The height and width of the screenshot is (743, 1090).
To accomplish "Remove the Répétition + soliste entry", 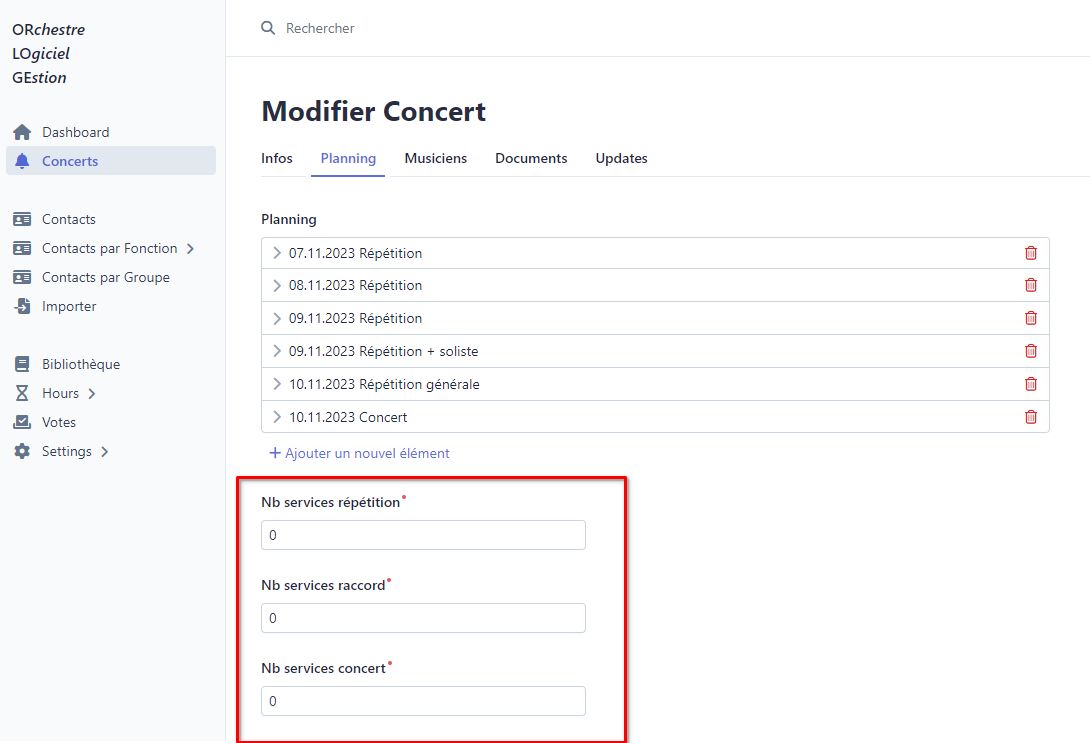I will [1031, 351].
